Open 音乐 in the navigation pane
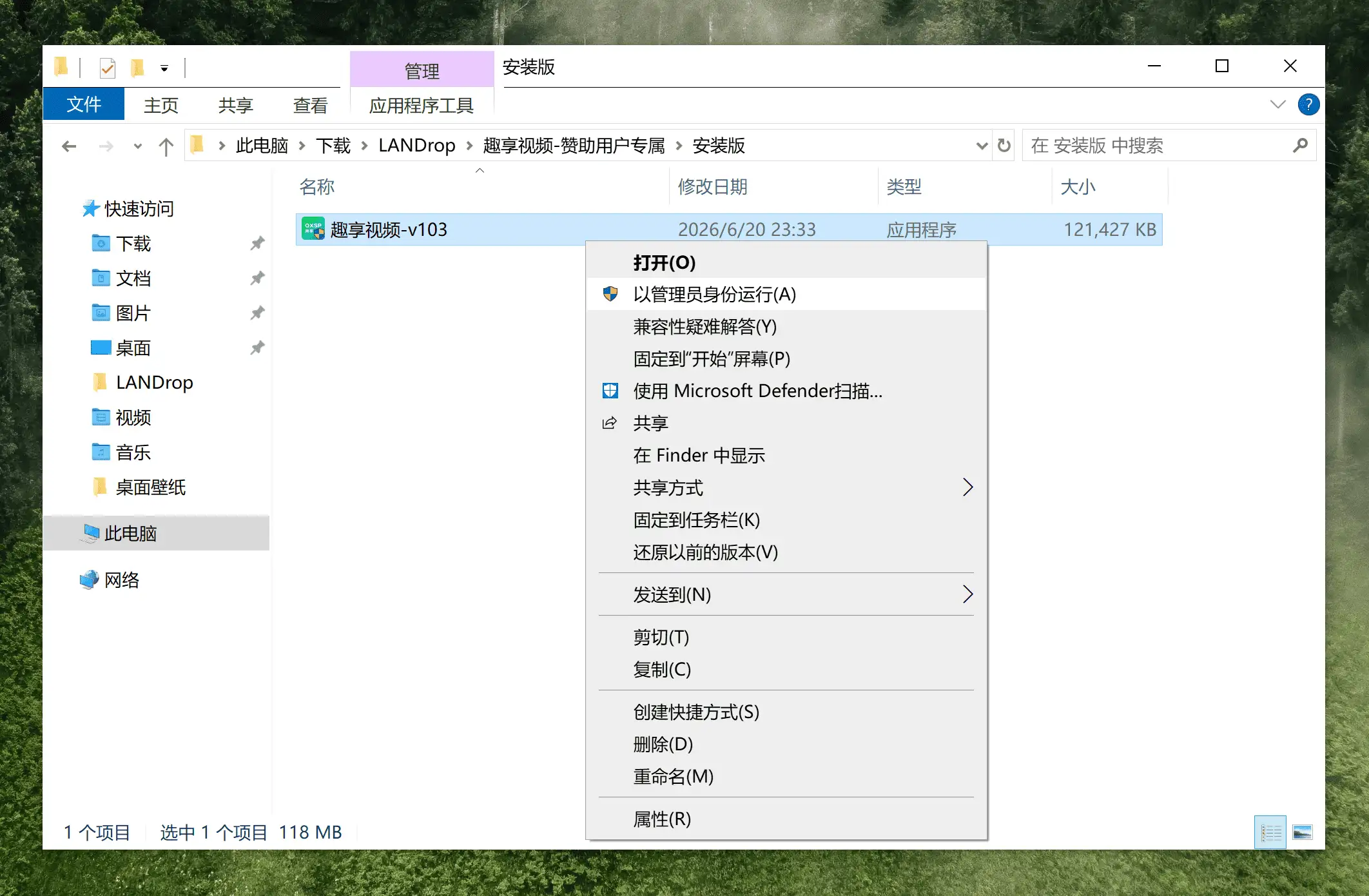Image resolution: width=1369 pixels, height=896 pixels. click(x=133, y=453)
